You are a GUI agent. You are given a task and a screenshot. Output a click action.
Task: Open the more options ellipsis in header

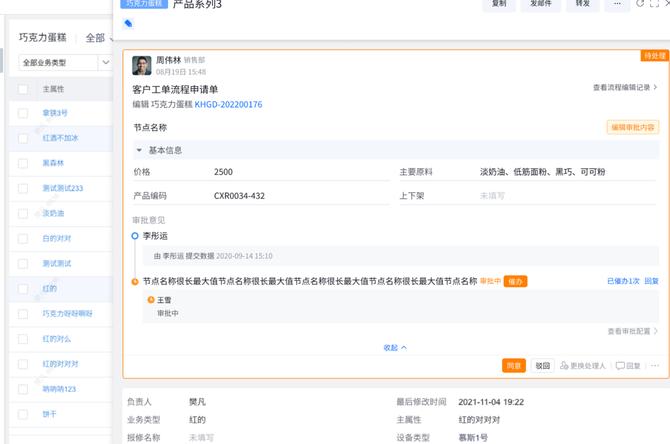pos(617,4)
